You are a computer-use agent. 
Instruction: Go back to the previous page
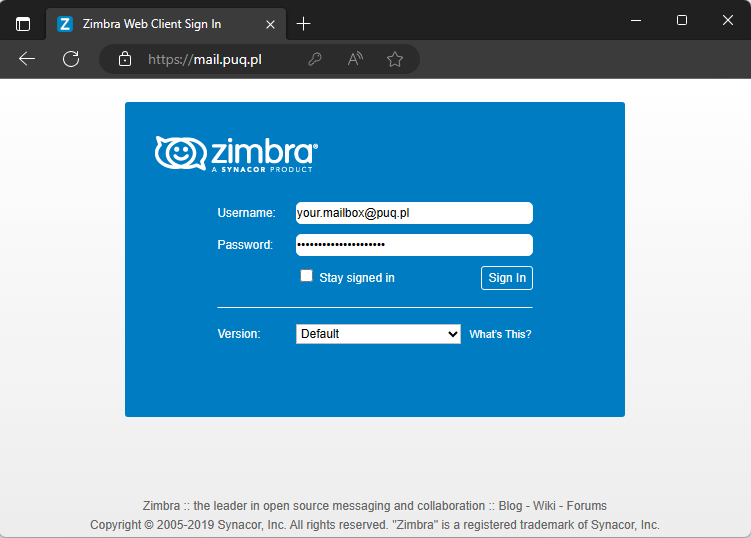click(27, 59)
